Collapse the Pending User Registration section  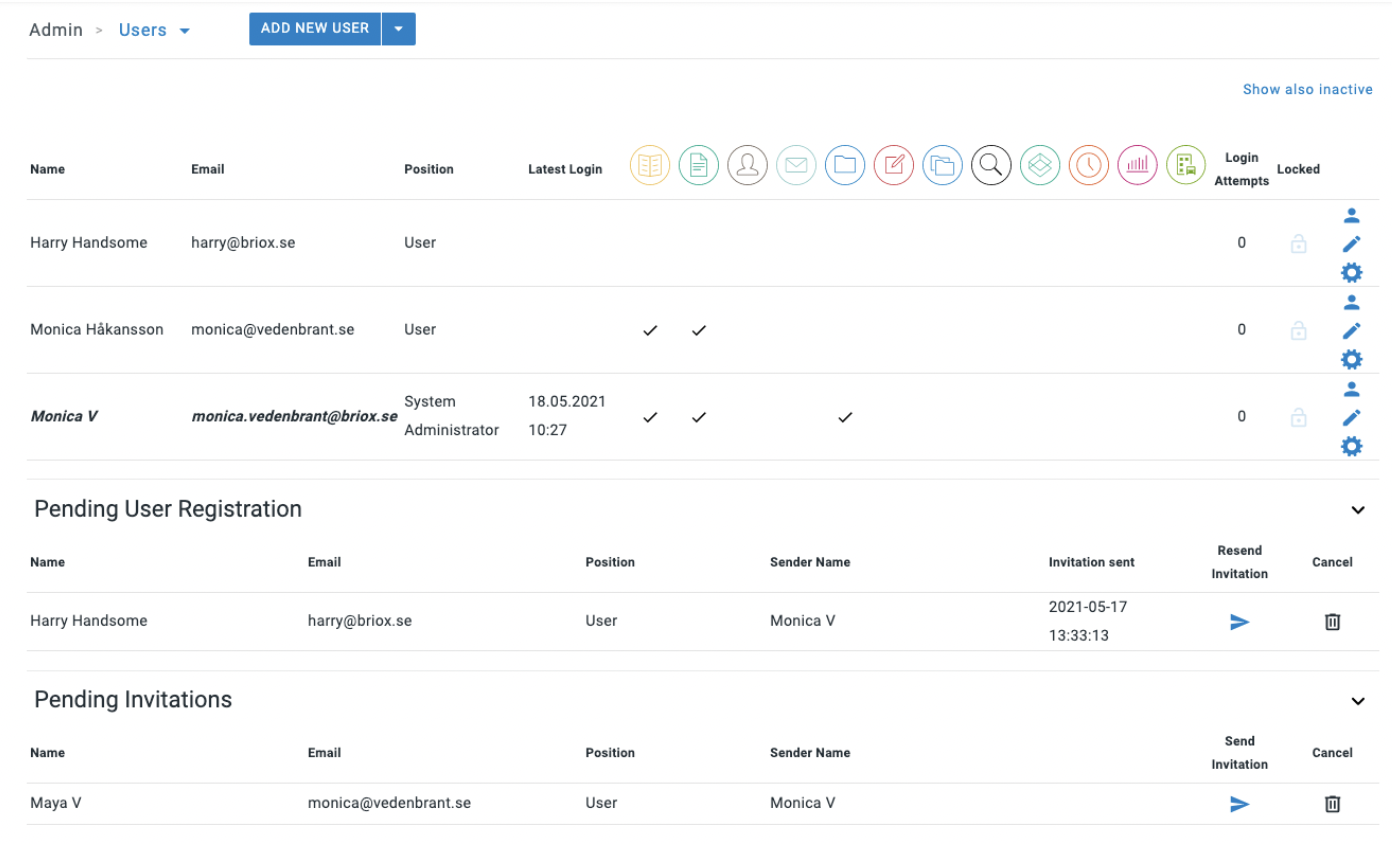1357,510
